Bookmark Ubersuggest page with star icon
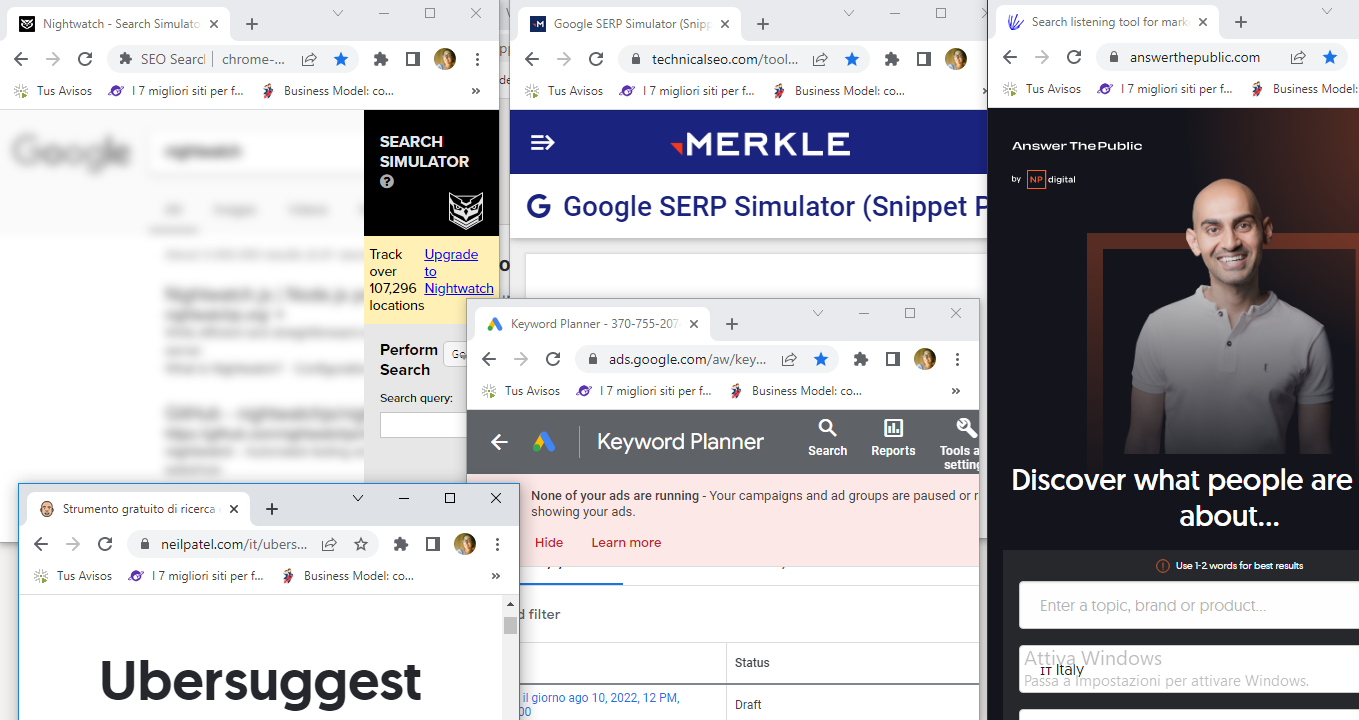Viewport: 1359px width, 720px height. coord(361,544)
